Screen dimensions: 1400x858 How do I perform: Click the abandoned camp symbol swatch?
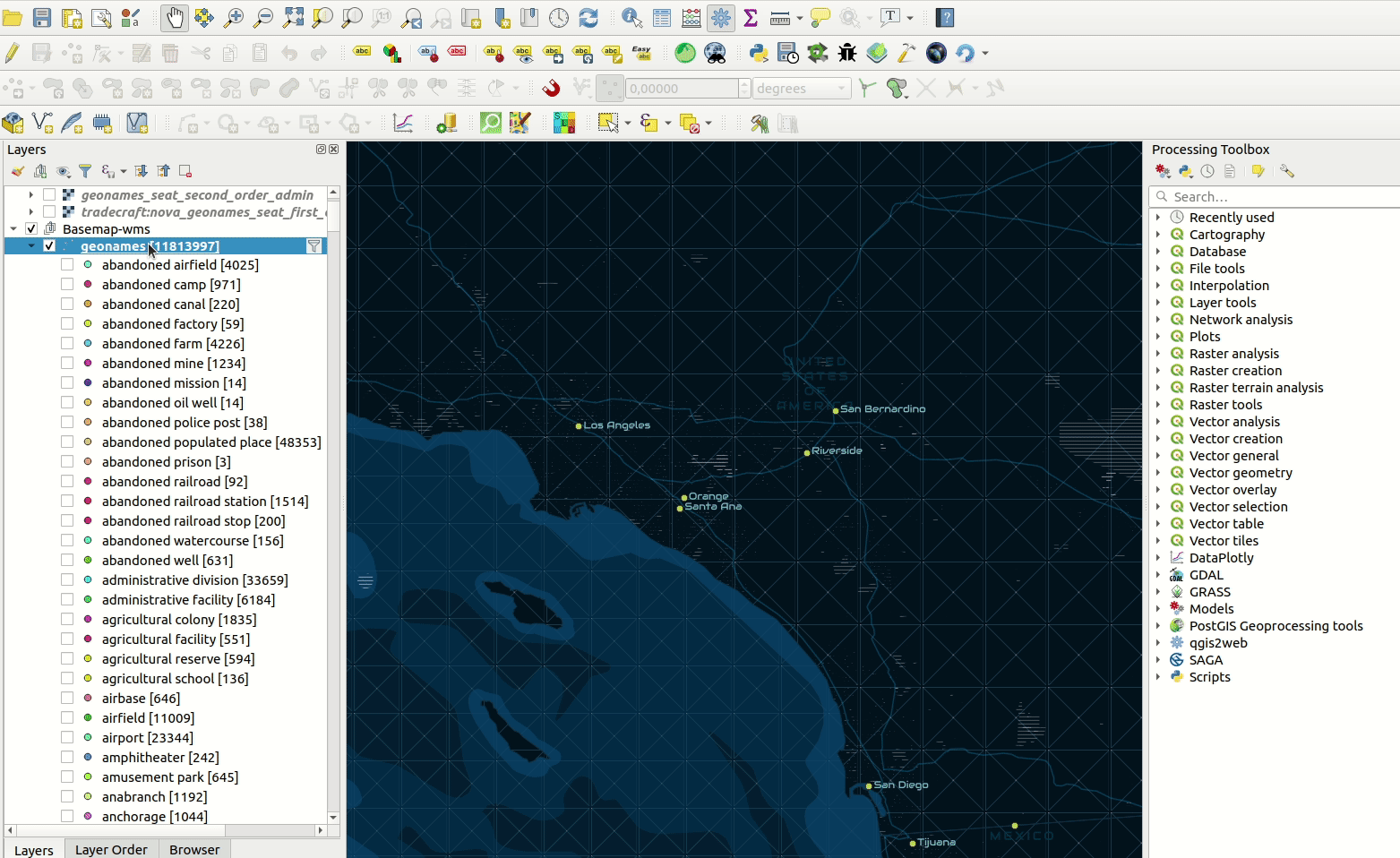coord(86,284)
